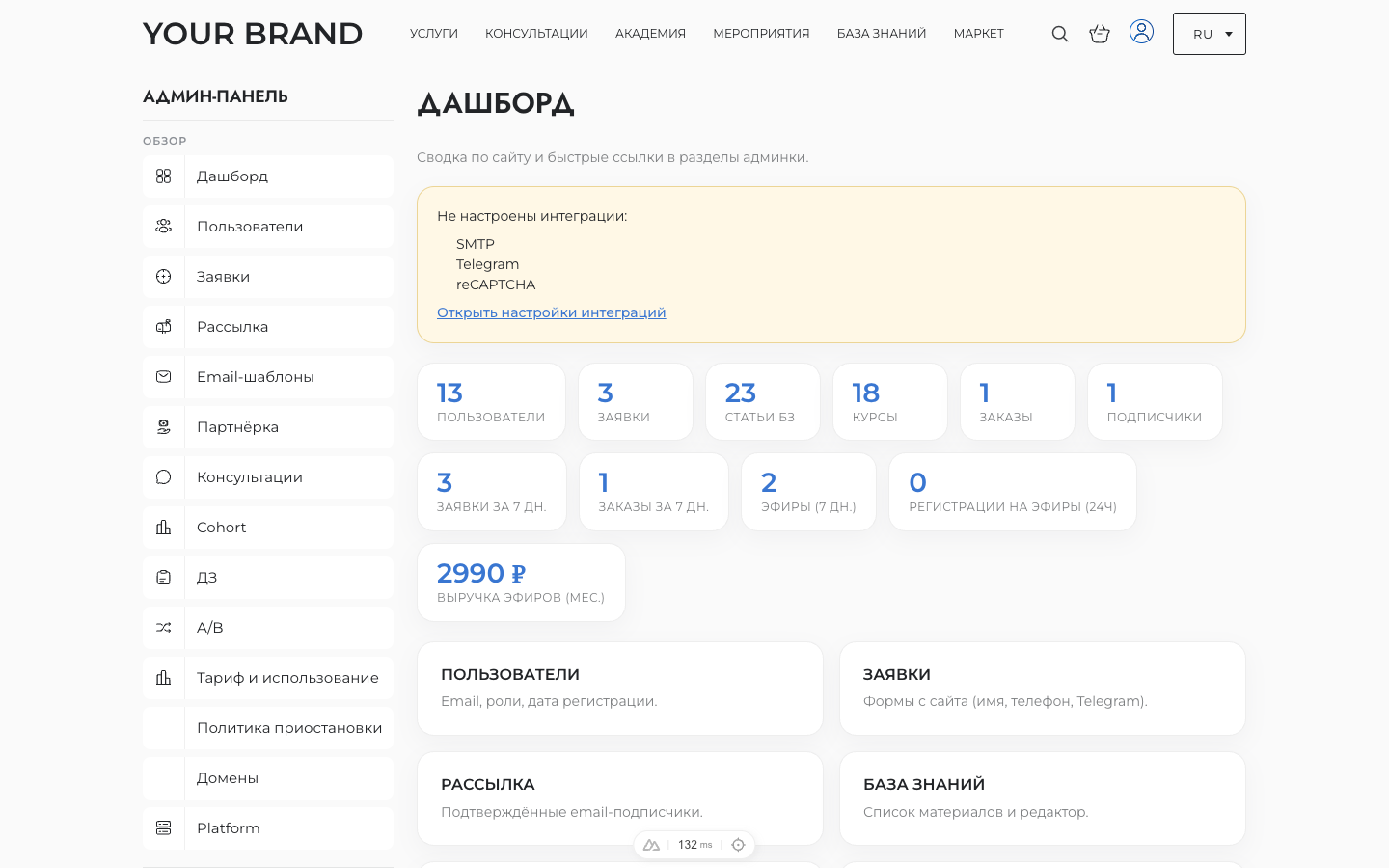Open Домены in the sidebar
The width and height of the screenshot is (1389, 868).
(268, 778)
